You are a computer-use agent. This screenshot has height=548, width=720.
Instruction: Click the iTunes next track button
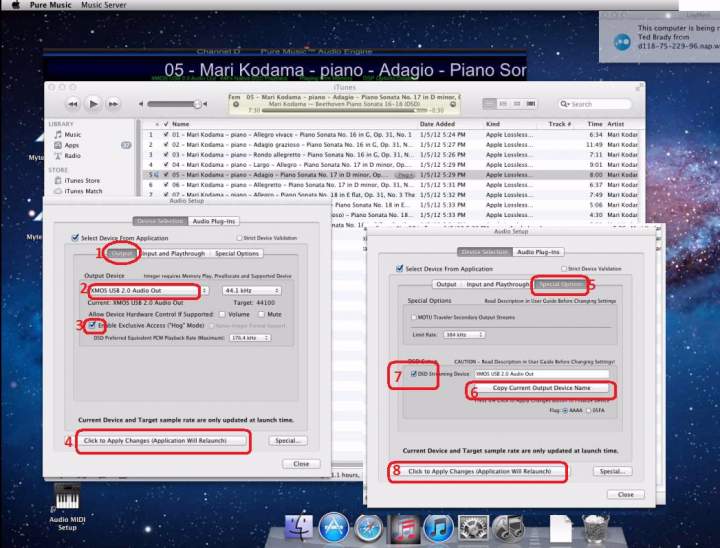113,104
